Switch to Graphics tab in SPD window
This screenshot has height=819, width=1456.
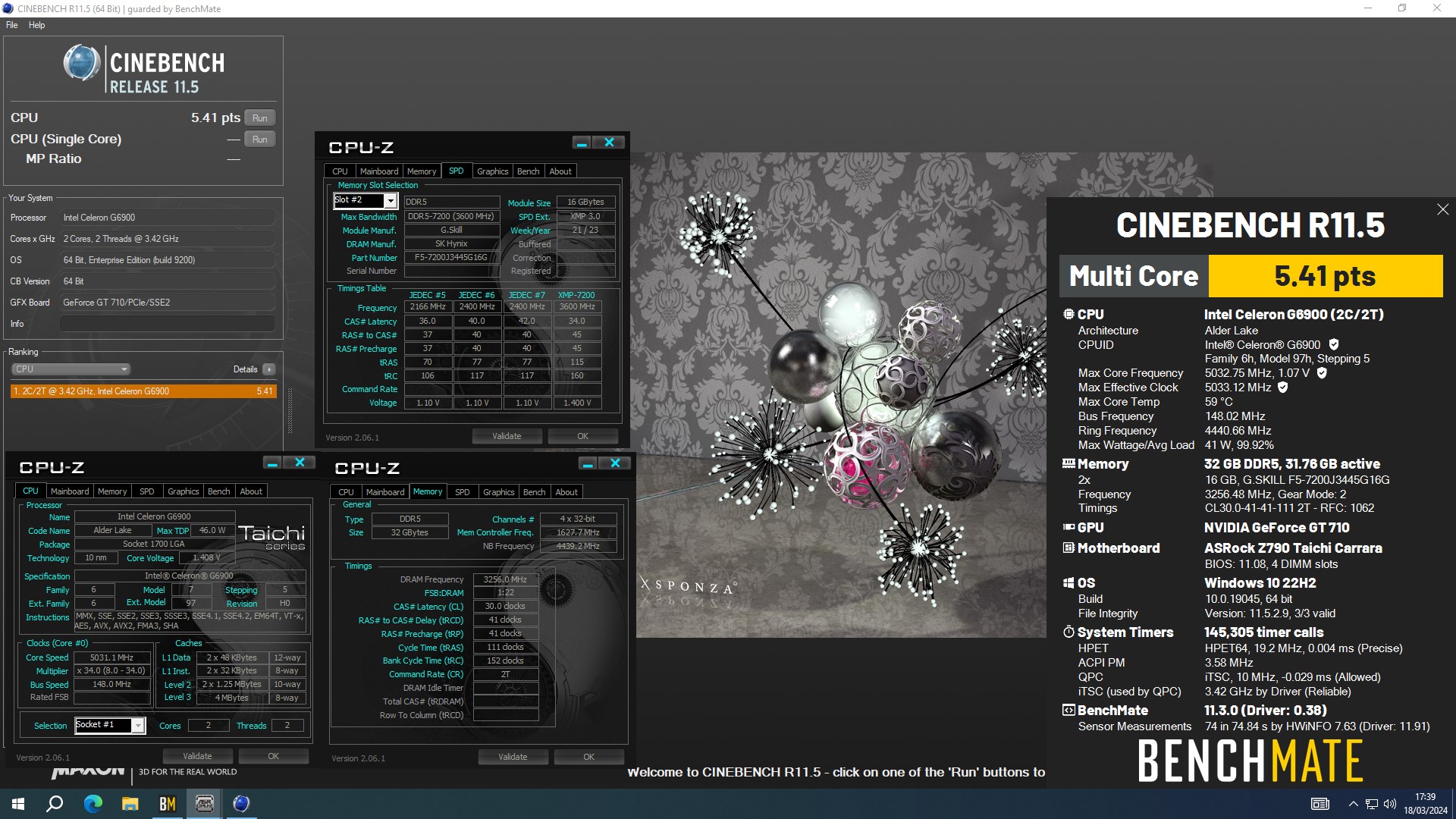tap(492, 171)
